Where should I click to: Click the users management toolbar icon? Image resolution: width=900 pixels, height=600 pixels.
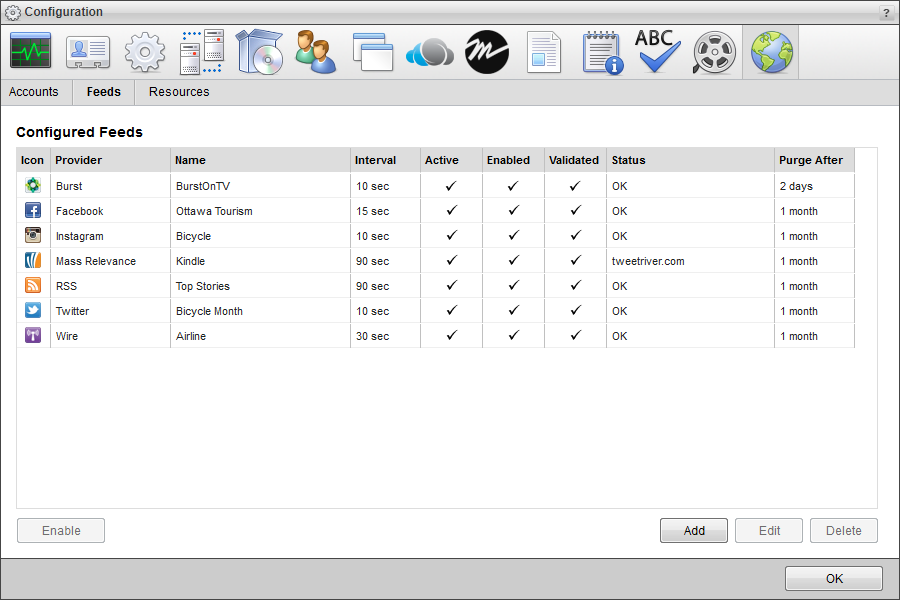pos(315,51)
